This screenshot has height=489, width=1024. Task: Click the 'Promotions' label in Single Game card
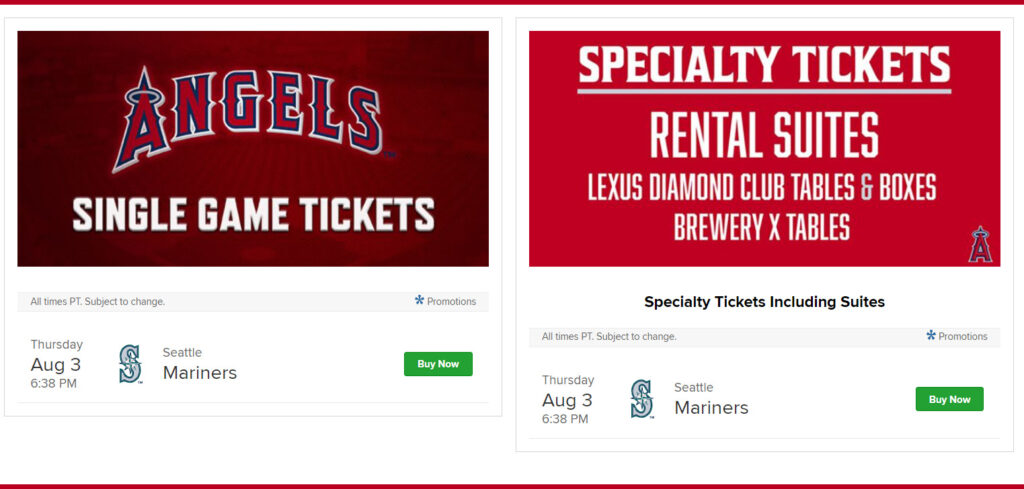click(452, 301)
